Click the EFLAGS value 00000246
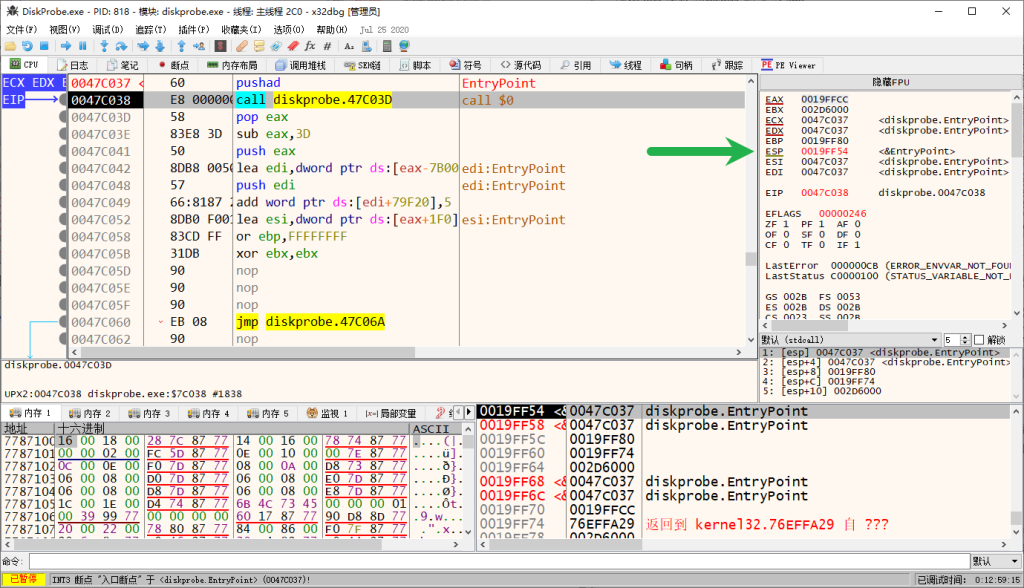 point(842,214)
